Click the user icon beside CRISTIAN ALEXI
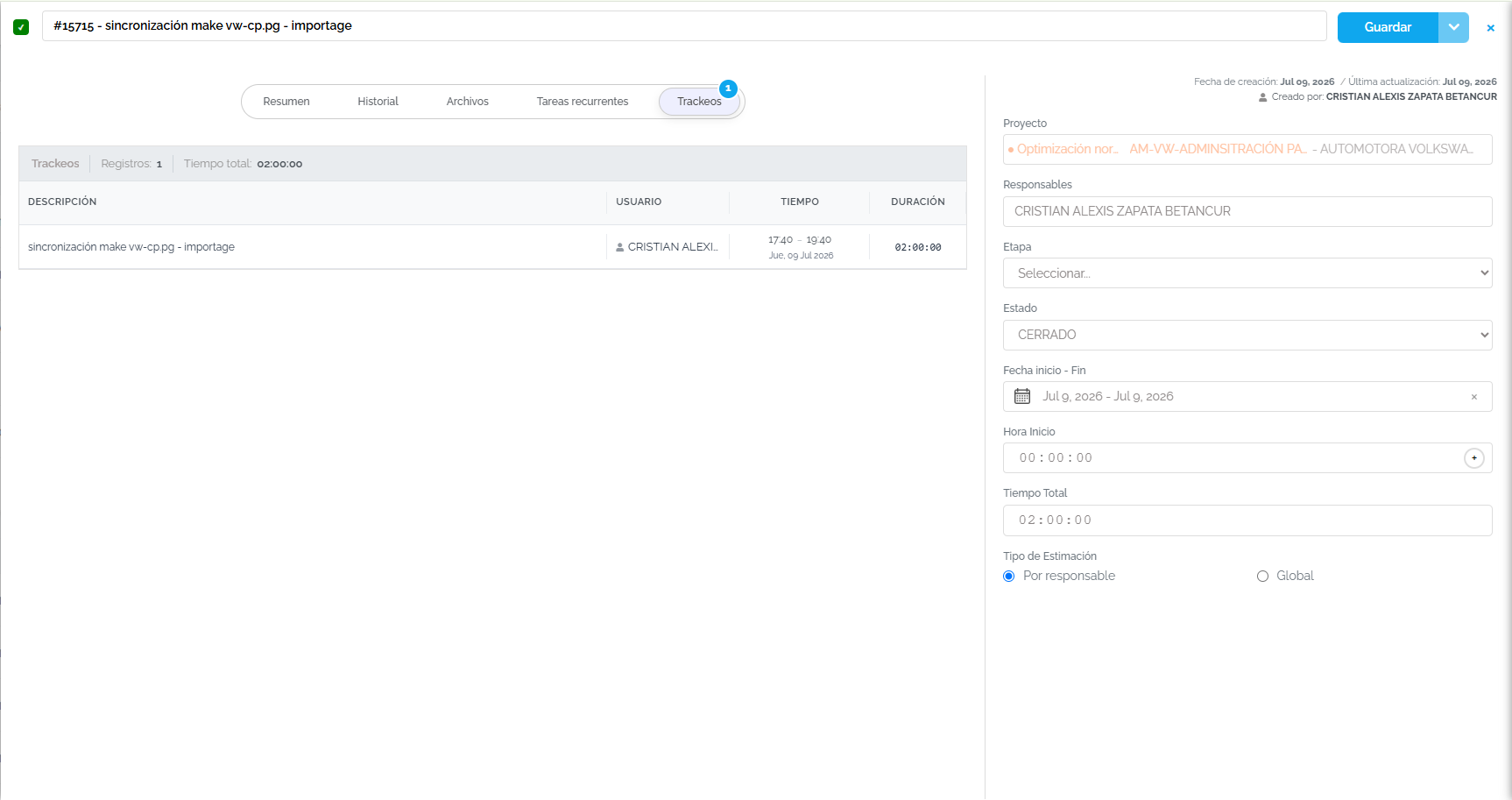This screenshot has width=1512, height=800. click(x=620, y=247)
